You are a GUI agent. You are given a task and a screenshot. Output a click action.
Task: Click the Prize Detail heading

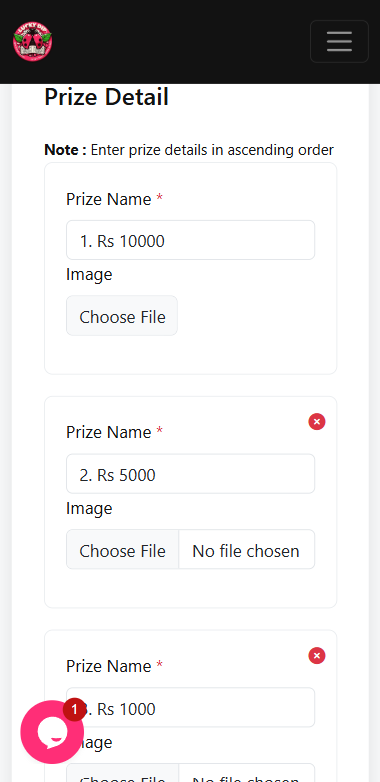(x=107, y=97)
